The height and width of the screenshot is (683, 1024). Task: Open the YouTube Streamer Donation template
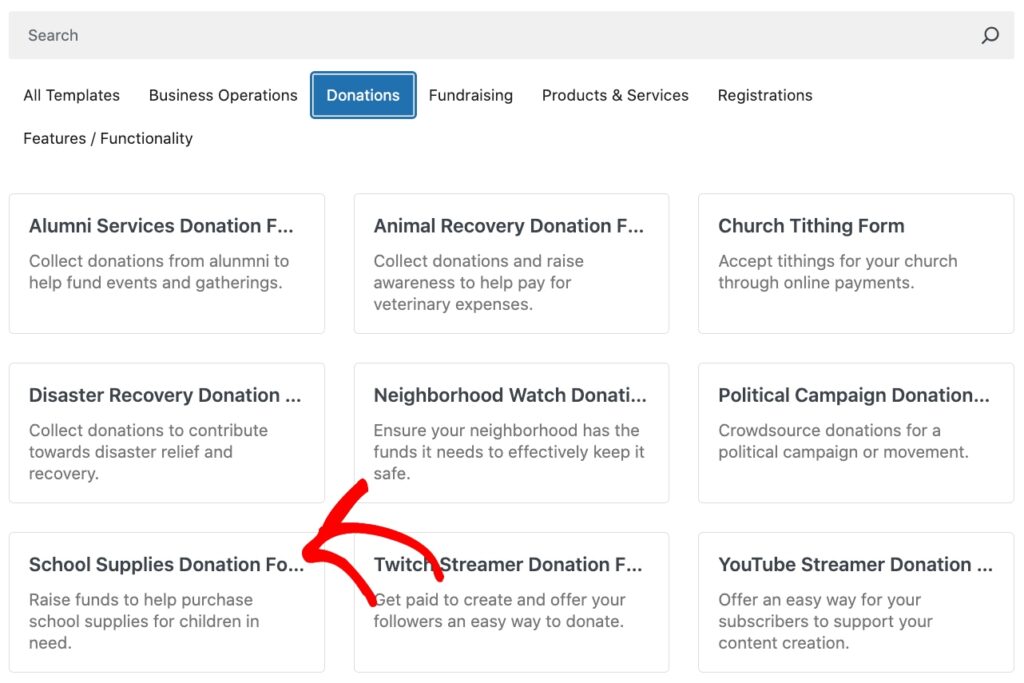855,601
